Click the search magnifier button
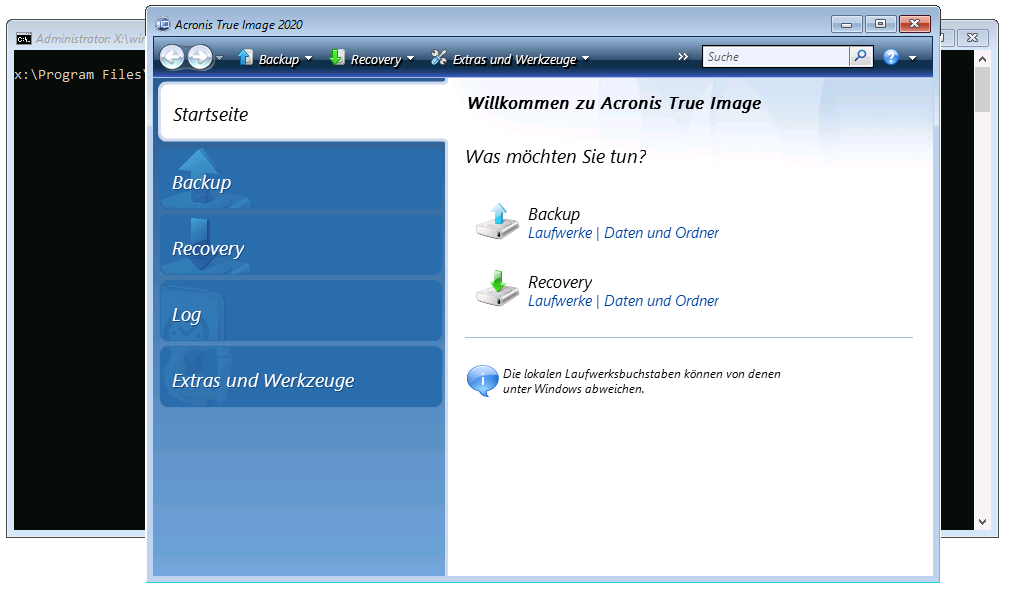Screen dimensions: 1011x591 tap(861, 57)
